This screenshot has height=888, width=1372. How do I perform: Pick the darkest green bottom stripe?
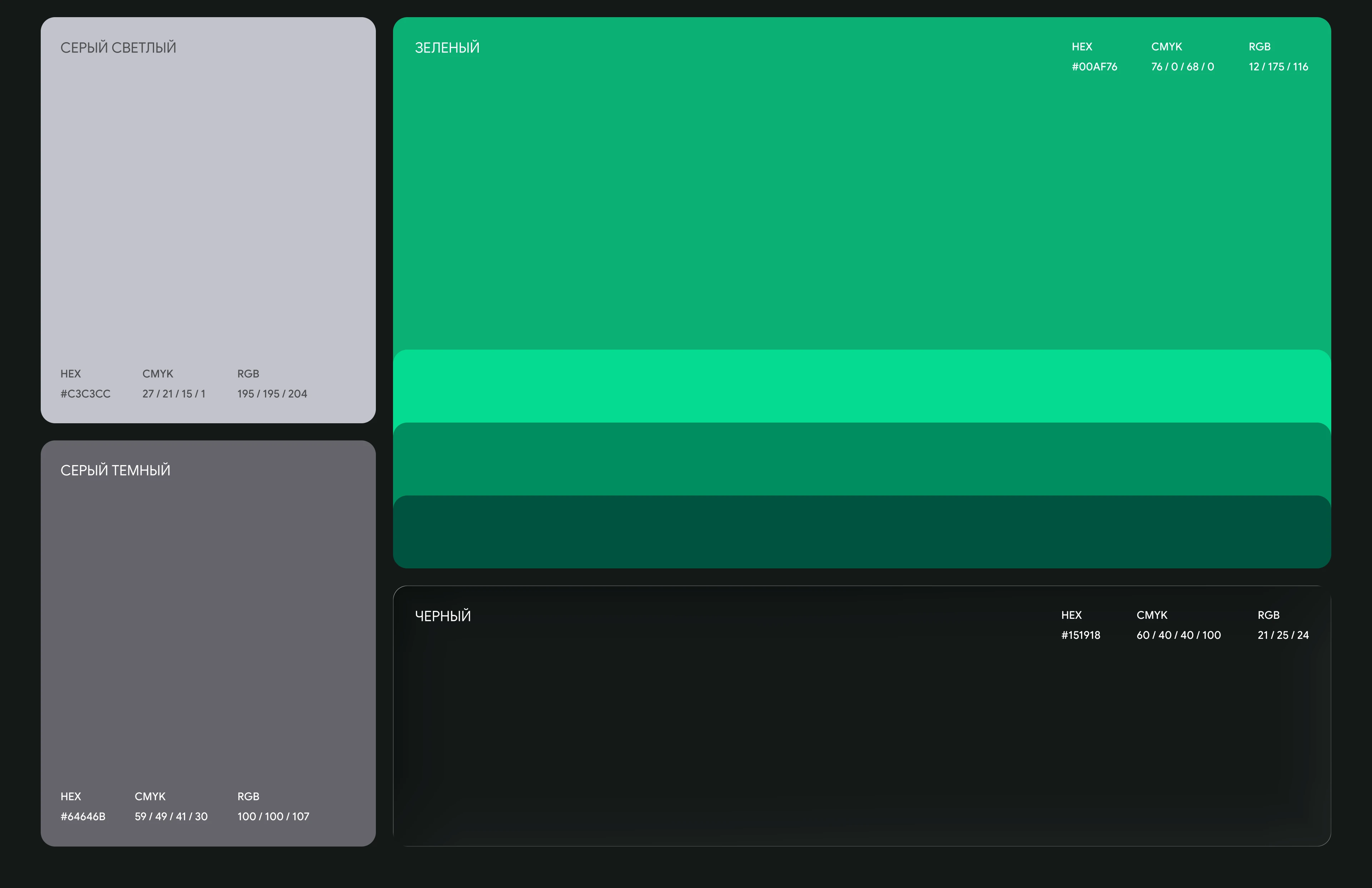coord(861,532)
